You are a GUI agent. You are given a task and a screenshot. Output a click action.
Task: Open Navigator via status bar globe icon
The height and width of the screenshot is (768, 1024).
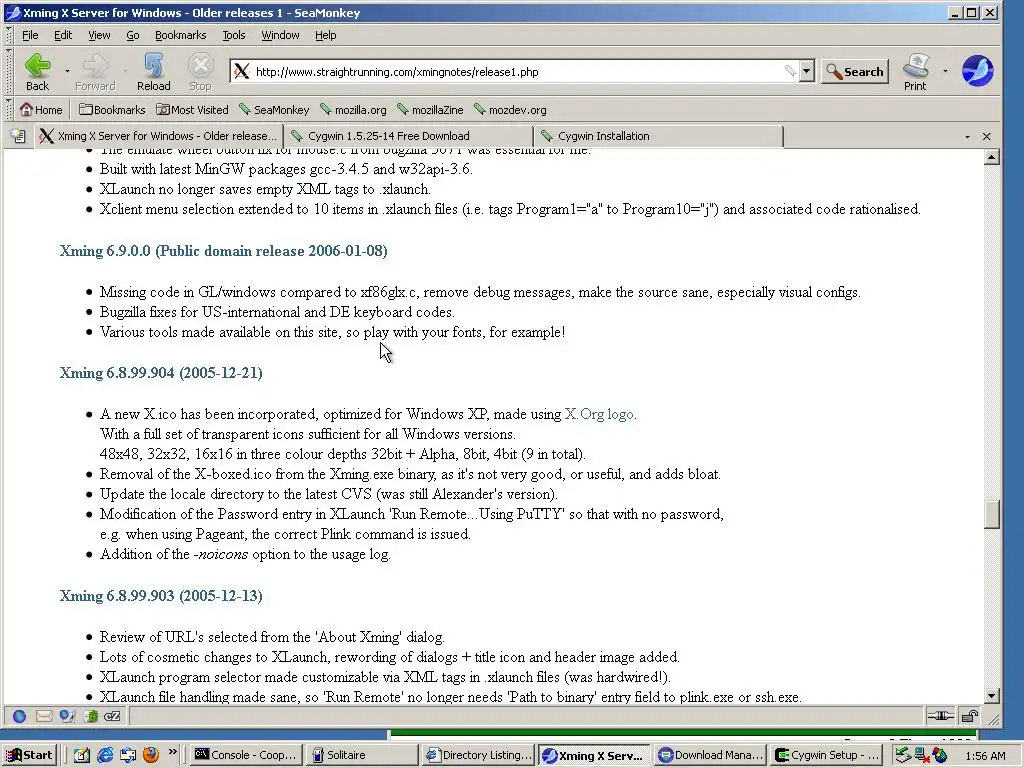[x=20, y=716]
